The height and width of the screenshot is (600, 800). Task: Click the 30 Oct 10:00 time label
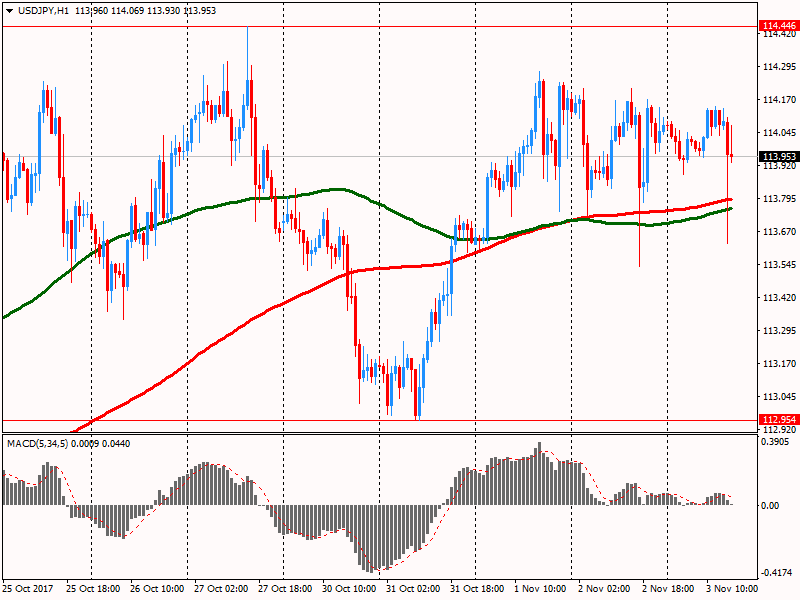click(349, 589)
